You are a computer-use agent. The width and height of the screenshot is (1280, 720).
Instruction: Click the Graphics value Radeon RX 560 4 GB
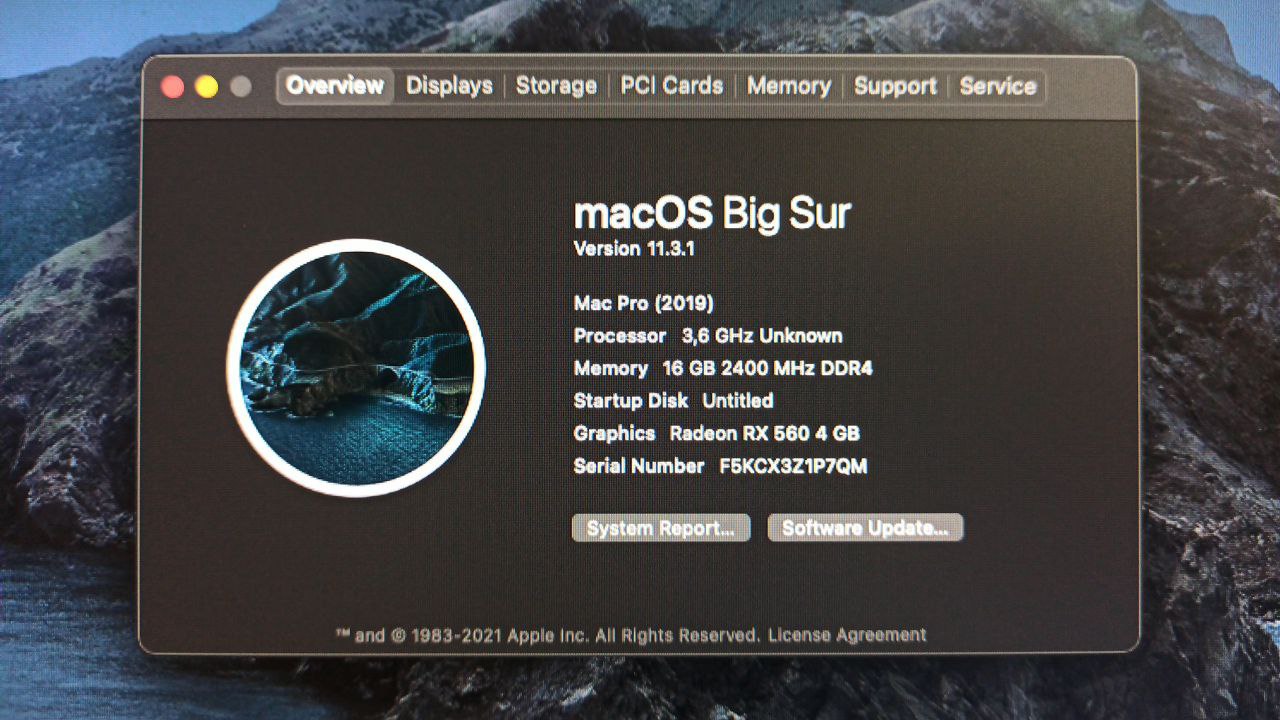[765, 433]
